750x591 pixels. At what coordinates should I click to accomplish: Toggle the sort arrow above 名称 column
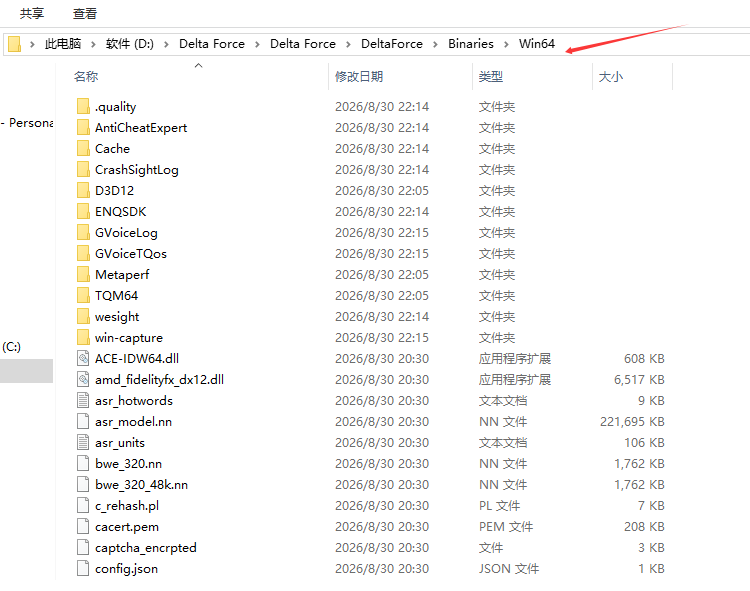(199, 66)
